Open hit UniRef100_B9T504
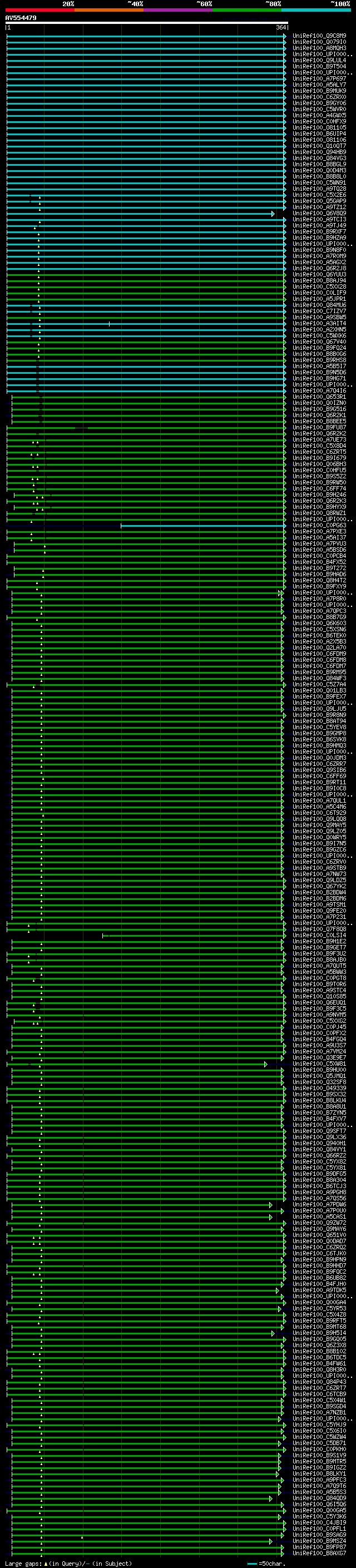 click(x=319, y=66)
